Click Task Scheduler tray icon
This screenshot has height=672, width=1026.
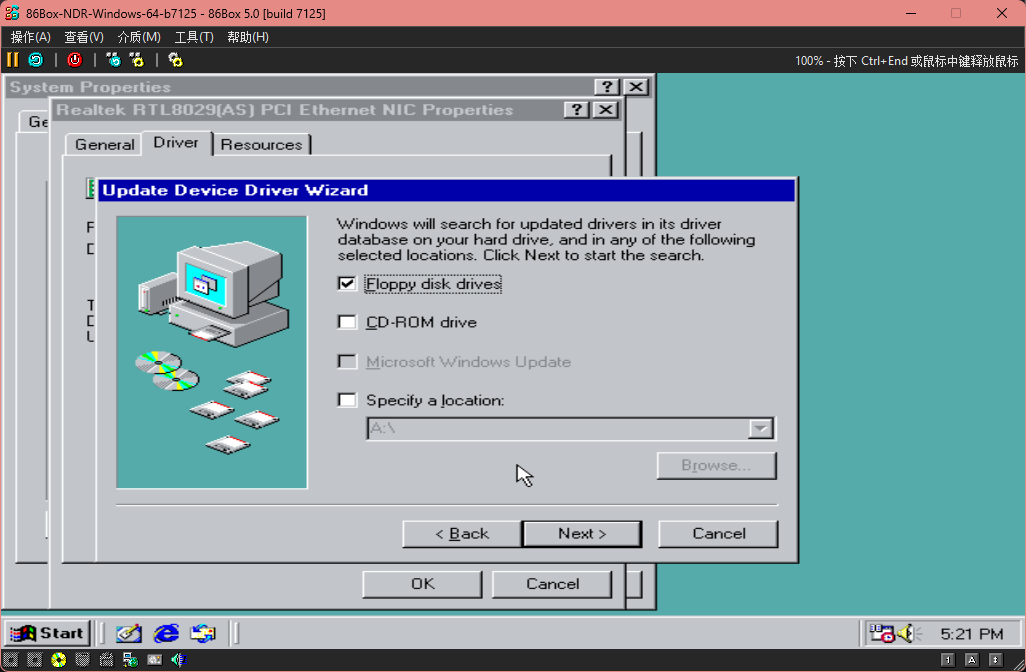[x=881, y=633]
